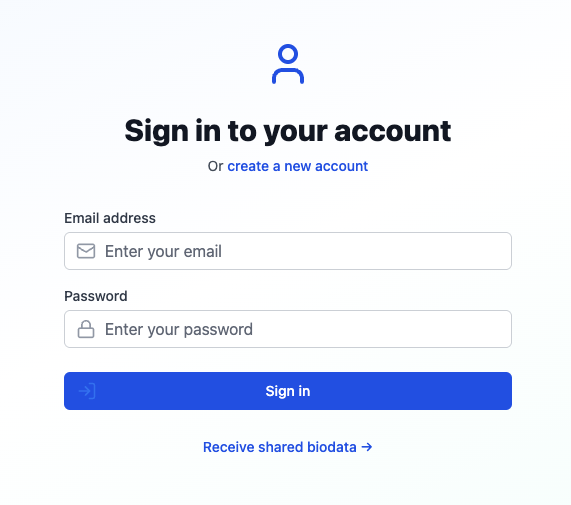Image resolution: width=571 pixels, height=505 pixels.
Task: Click the Email address label
Action: tap(110, 218)
